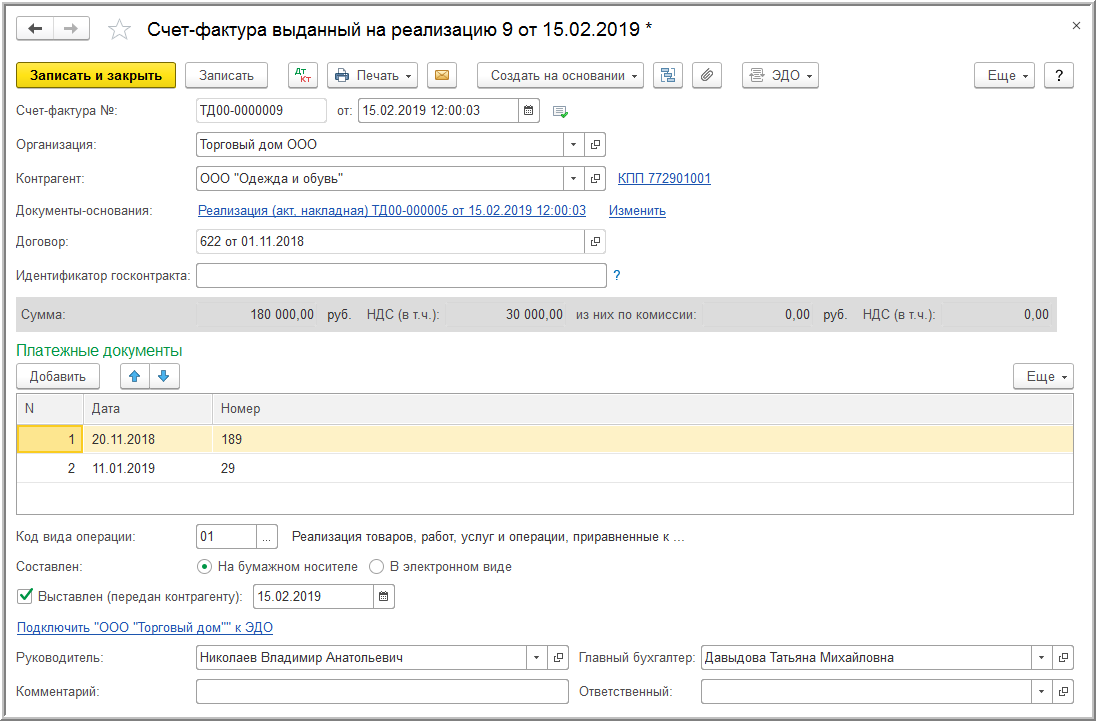Click the Идентификатор госконтракта input field
Image resolution: width=1096 pixels, height=721 pixels.
point(401,275)
